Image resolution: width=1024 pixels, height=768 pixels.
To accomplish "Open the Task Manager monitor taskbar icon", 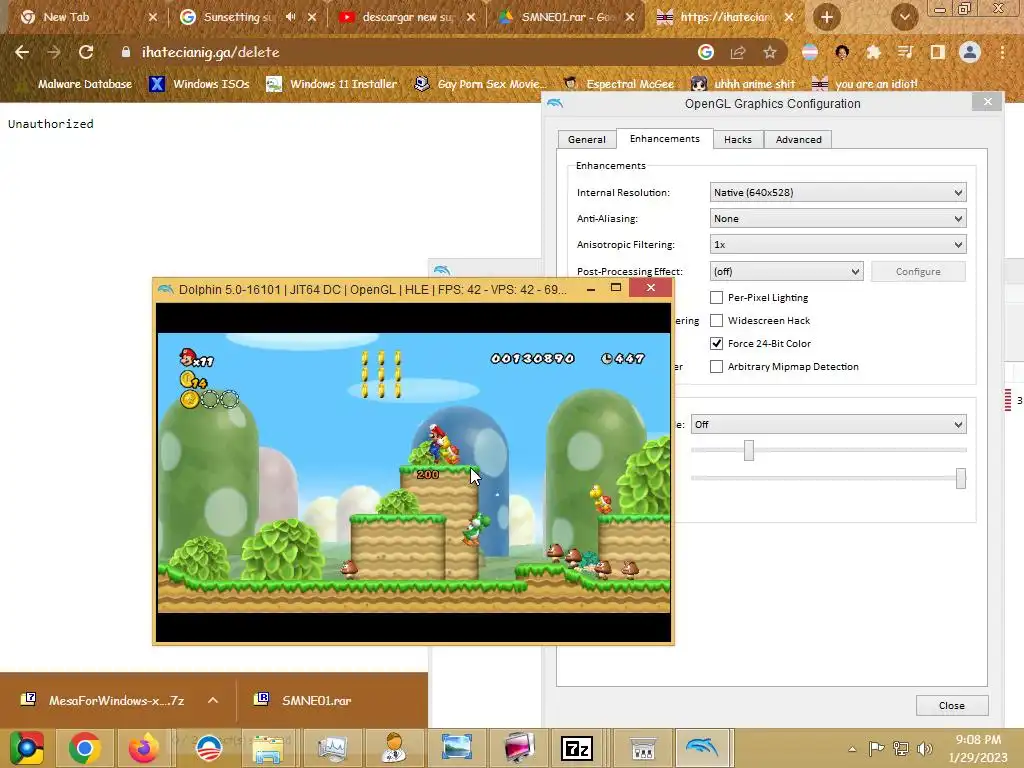I will tap(332, 748).
